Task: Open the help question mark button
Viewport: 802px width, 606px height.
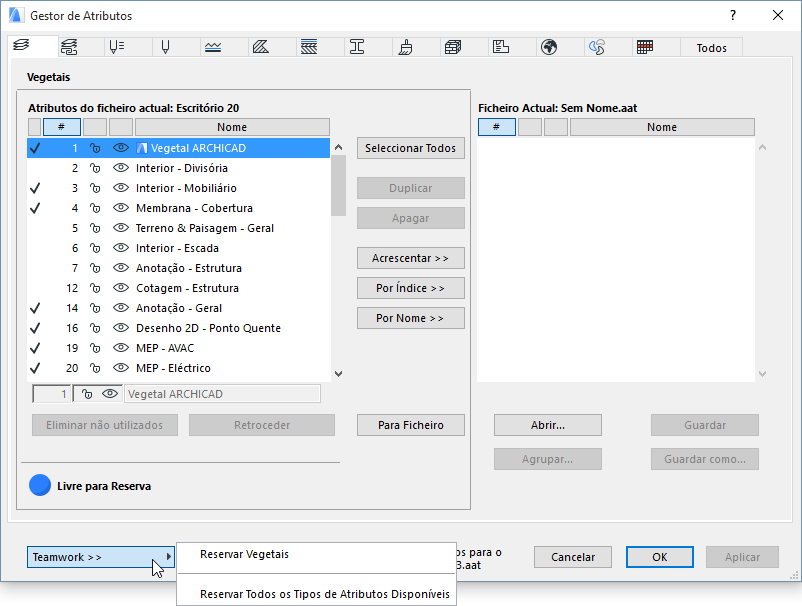Action: [733, 15]
